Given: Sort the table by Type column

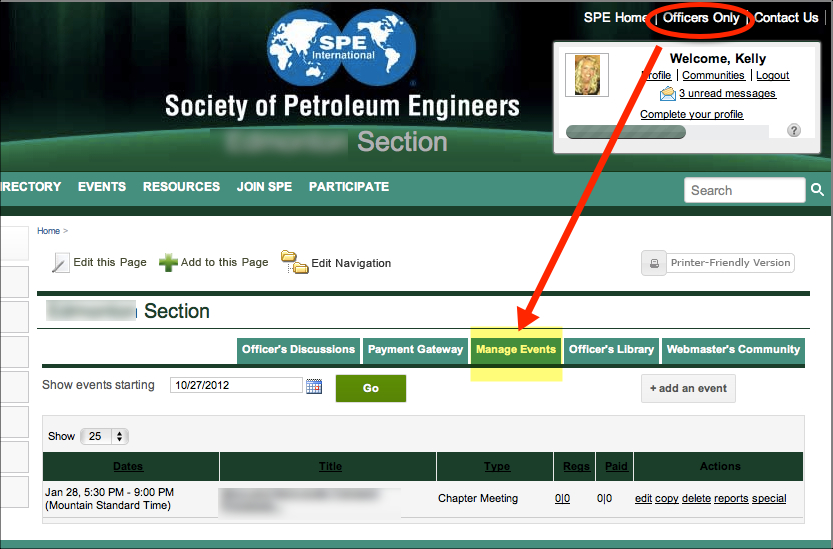Looking at the screenshot, I should (x=497, y=467).
